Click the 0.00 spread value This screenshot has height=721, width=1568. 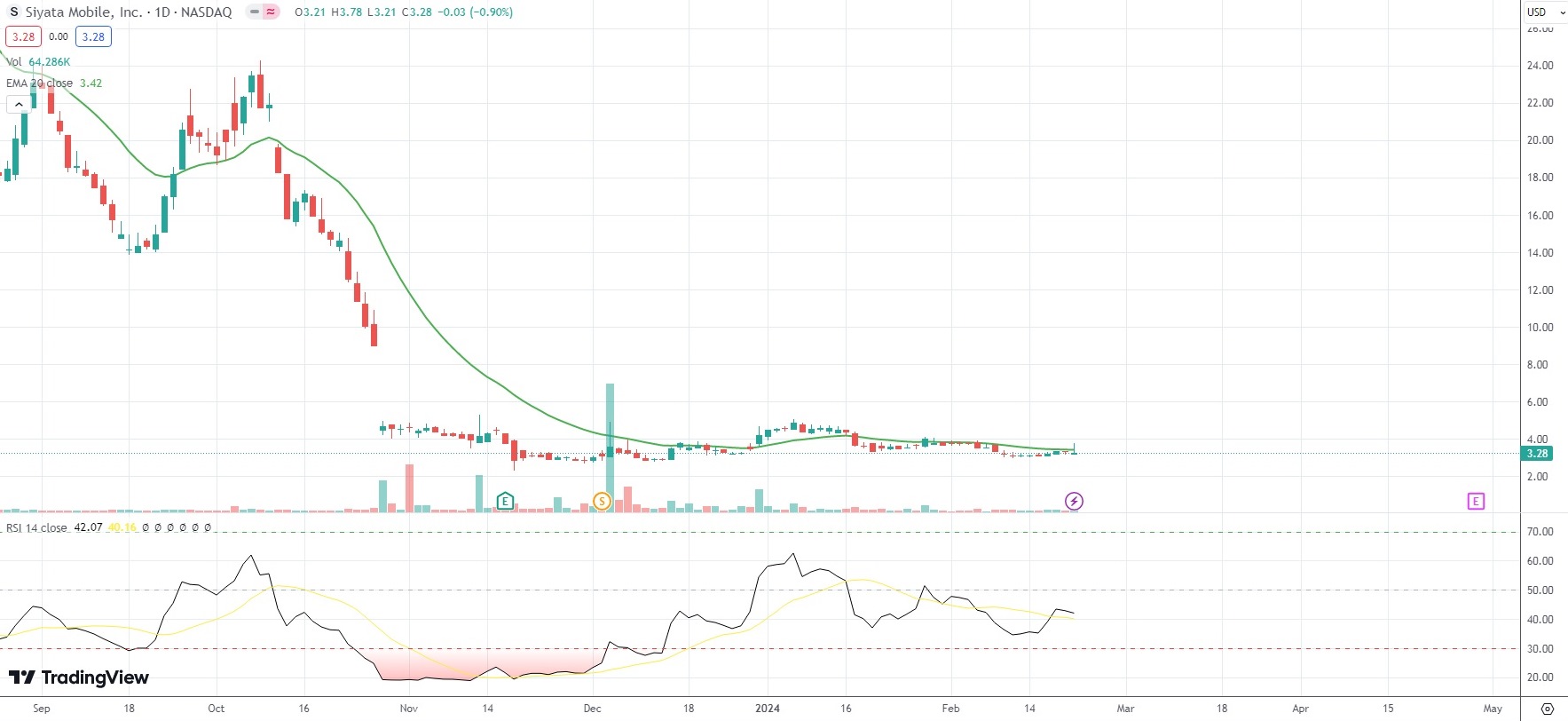(59, 36)
